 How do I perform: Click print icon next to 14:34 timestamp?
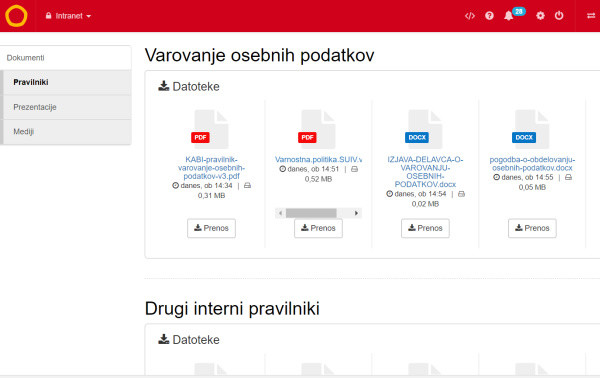click(247, 186)
